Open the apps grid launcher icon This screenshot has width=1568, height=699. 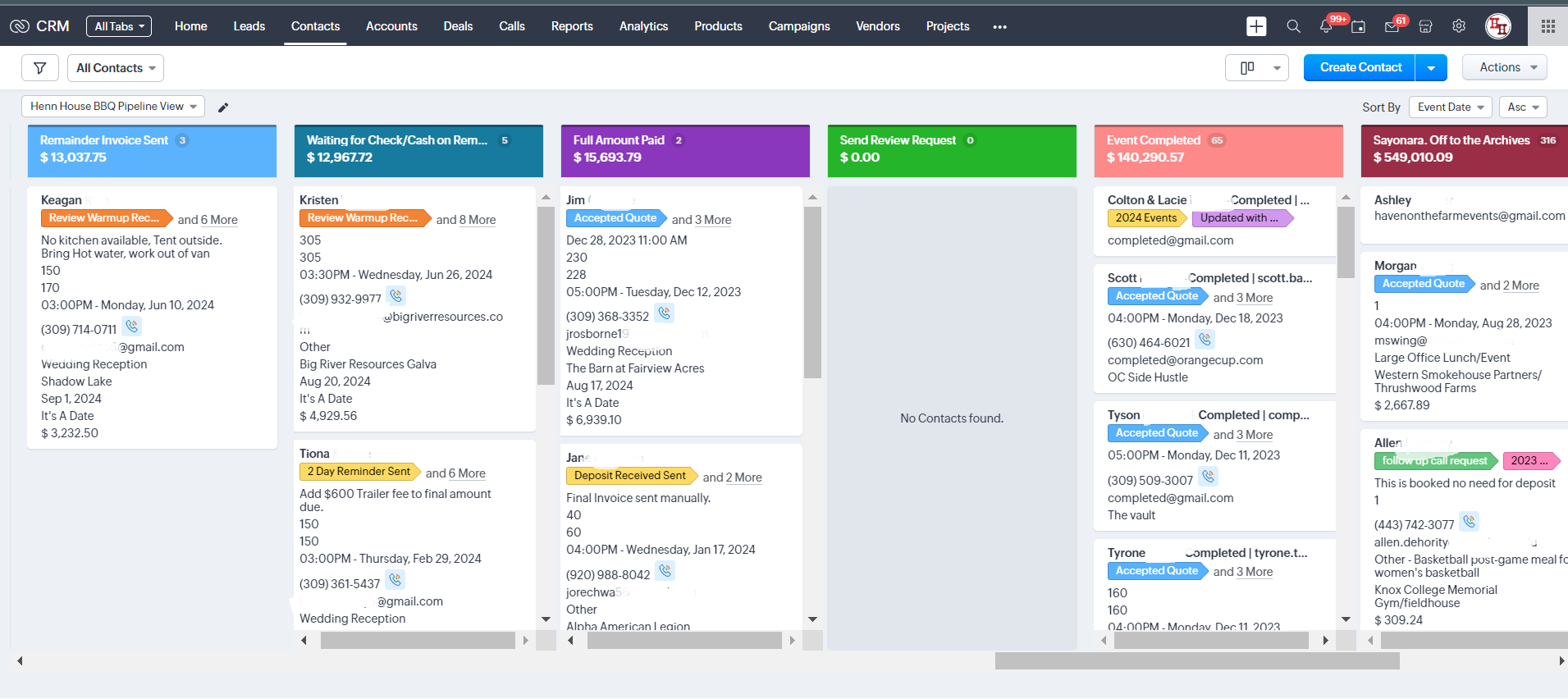[1547, 26]
